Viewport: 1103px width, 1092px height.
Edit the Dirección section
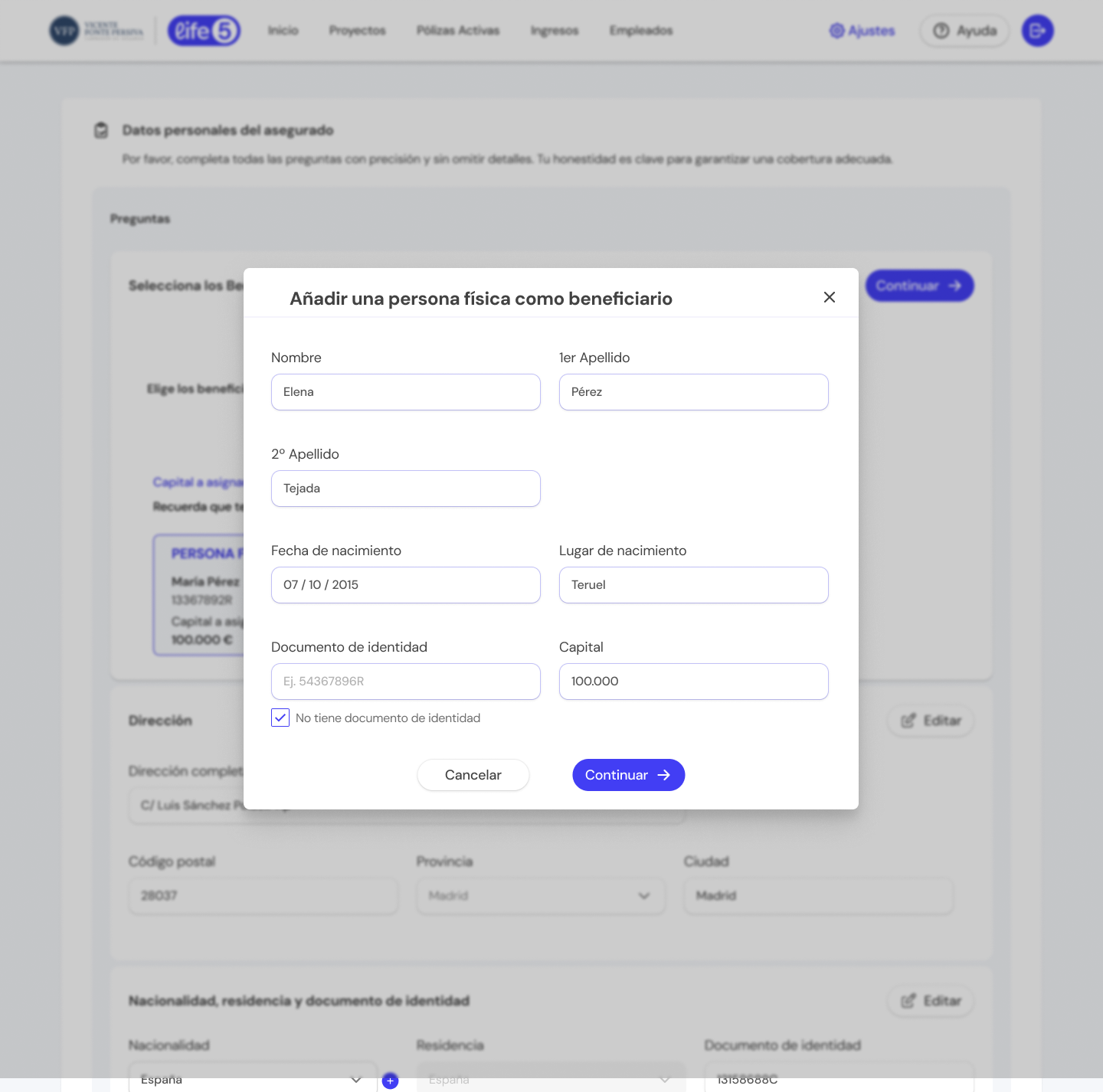[931, 721]
